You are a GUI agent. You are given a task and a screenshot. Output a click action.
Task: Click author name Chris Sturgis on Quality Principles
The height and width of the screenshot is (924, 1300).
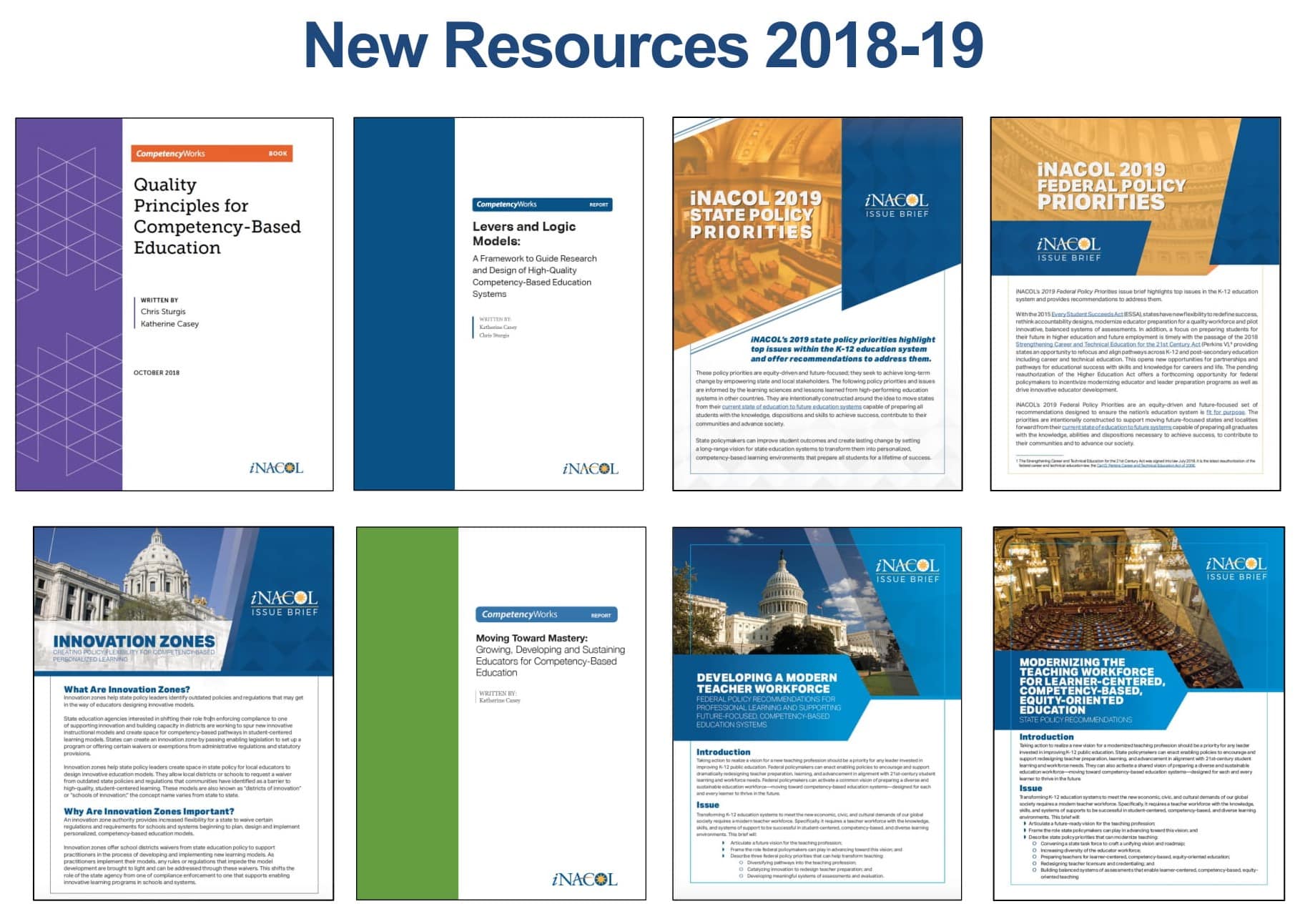click(163, 312)
